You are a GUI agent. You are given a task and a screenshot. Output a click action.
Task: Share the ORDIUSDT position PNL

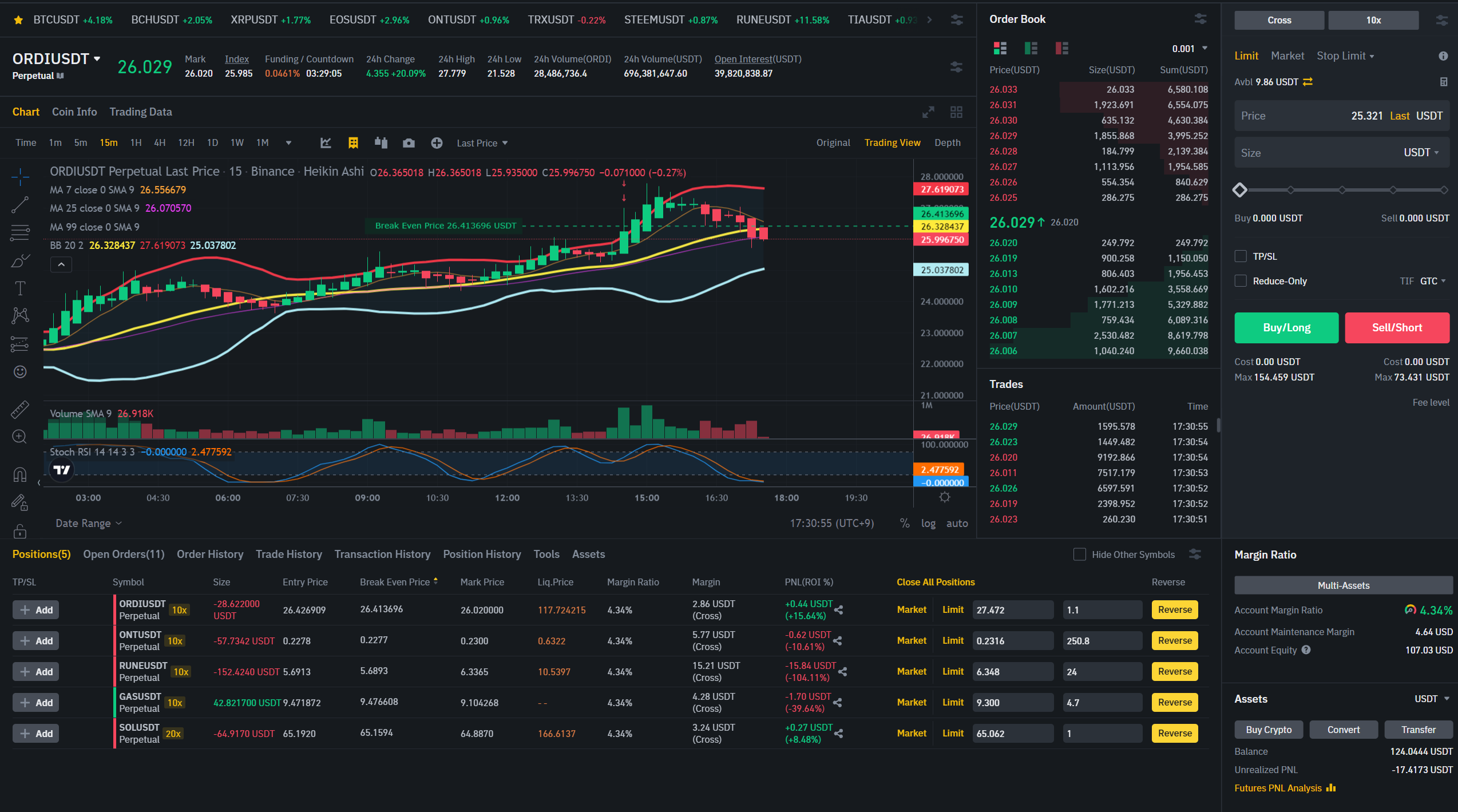coord(839,610)
